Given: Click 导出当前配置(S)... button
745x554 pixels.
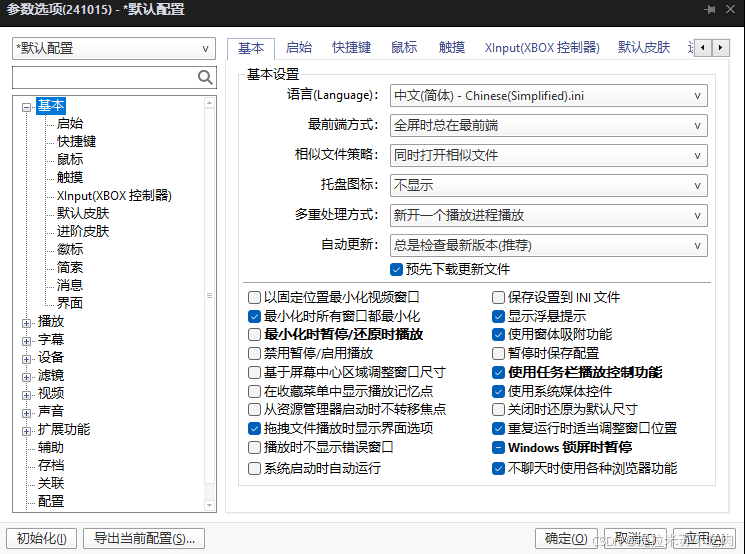Looking at the screenshot, I should click(144, 538).
